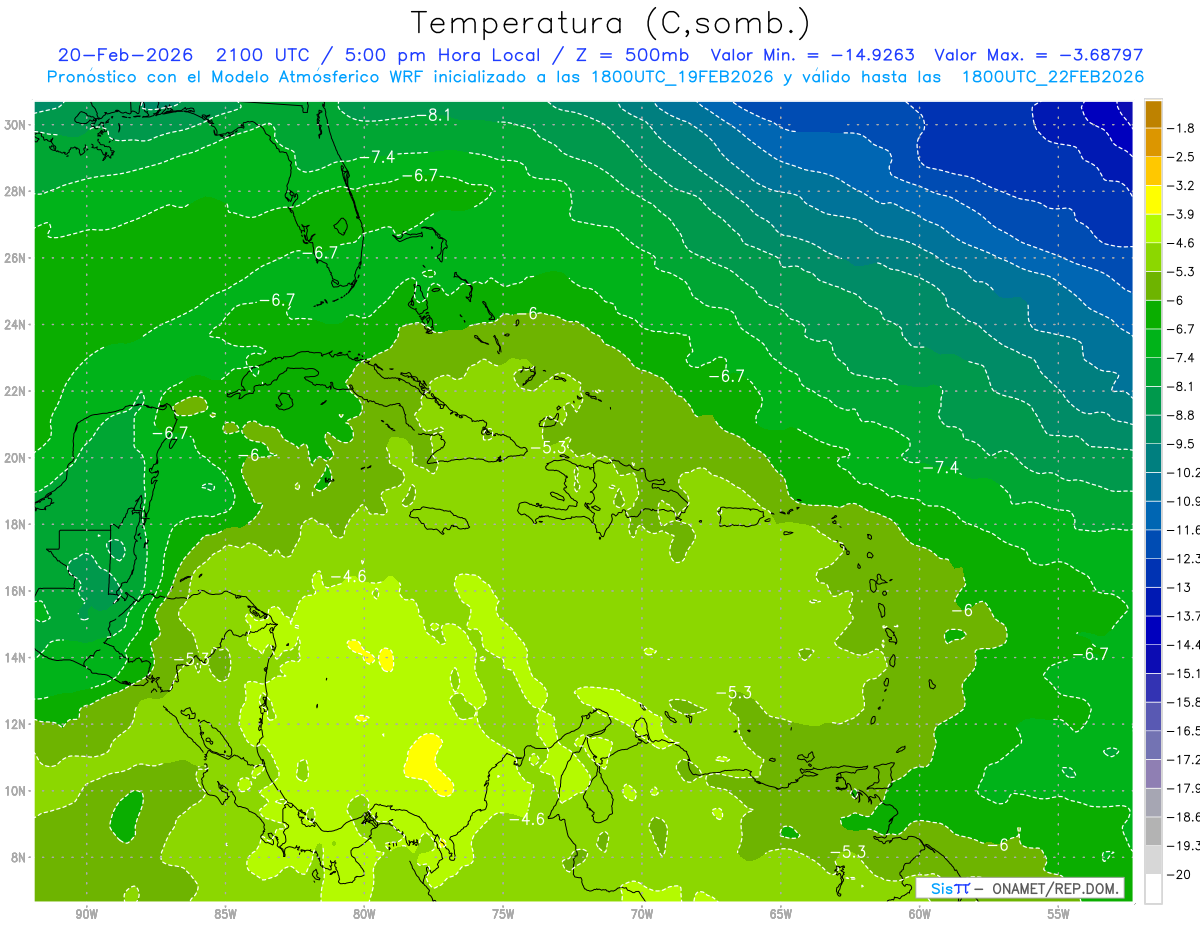The height and width of the screenshot is (927, 1200).
Task: Click the colorbar label "-9.5"
Action: [x=1183, y=444]
